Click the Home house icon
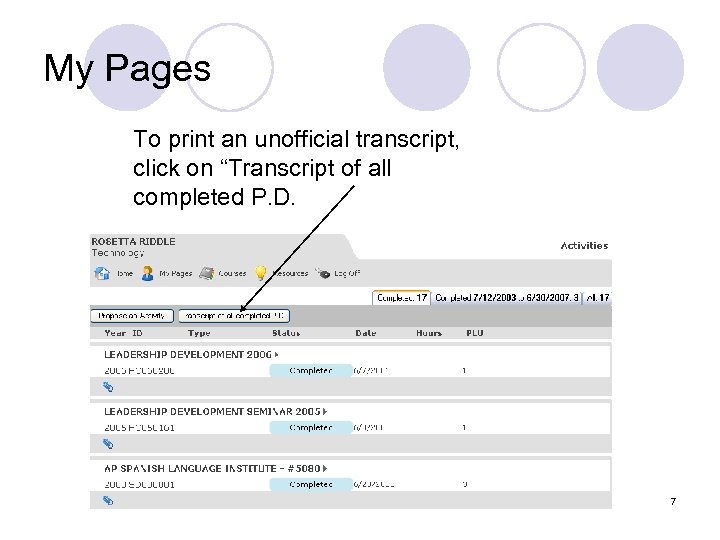 102,273
